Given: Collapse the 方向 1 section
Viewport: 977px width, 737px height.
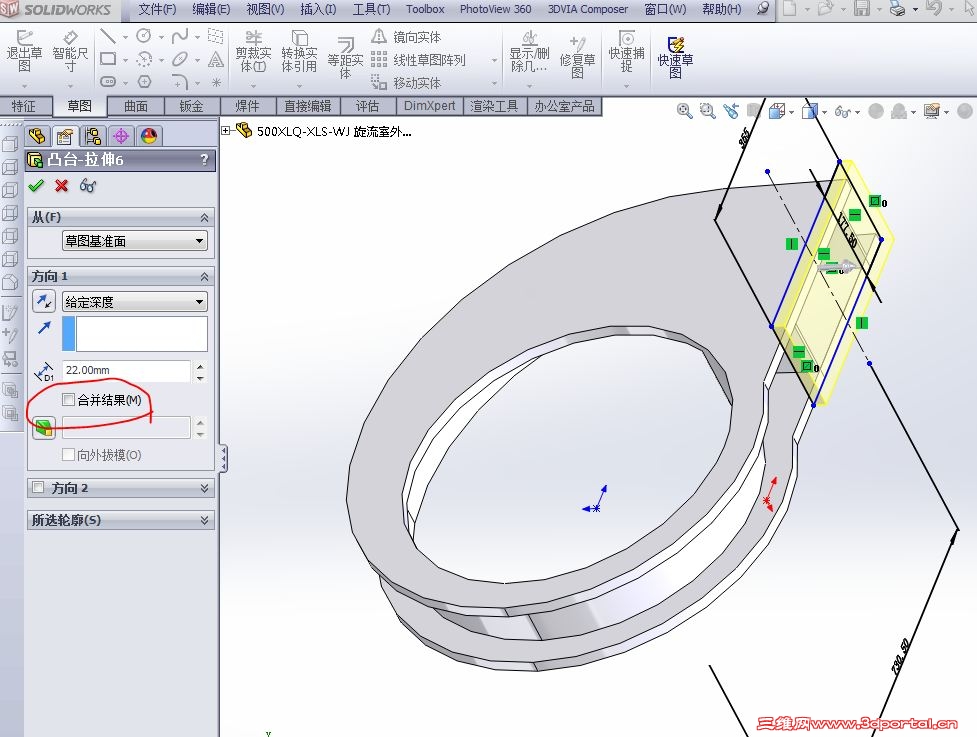Looking at the screenshot, I should pos(204,276).
